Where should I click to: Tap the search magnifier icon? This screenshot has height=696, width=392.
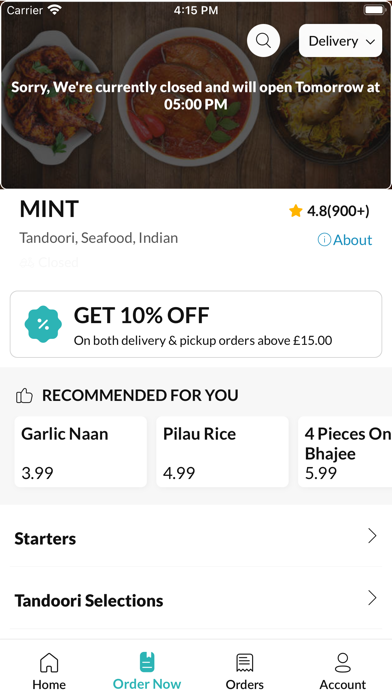[263, 41]
